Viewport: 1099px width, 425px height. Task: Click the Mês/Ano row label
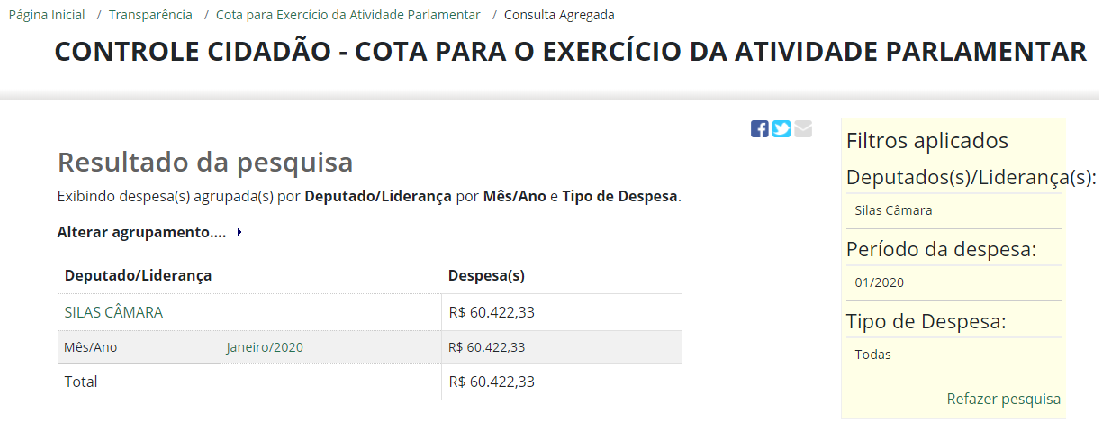pos(90,347)
